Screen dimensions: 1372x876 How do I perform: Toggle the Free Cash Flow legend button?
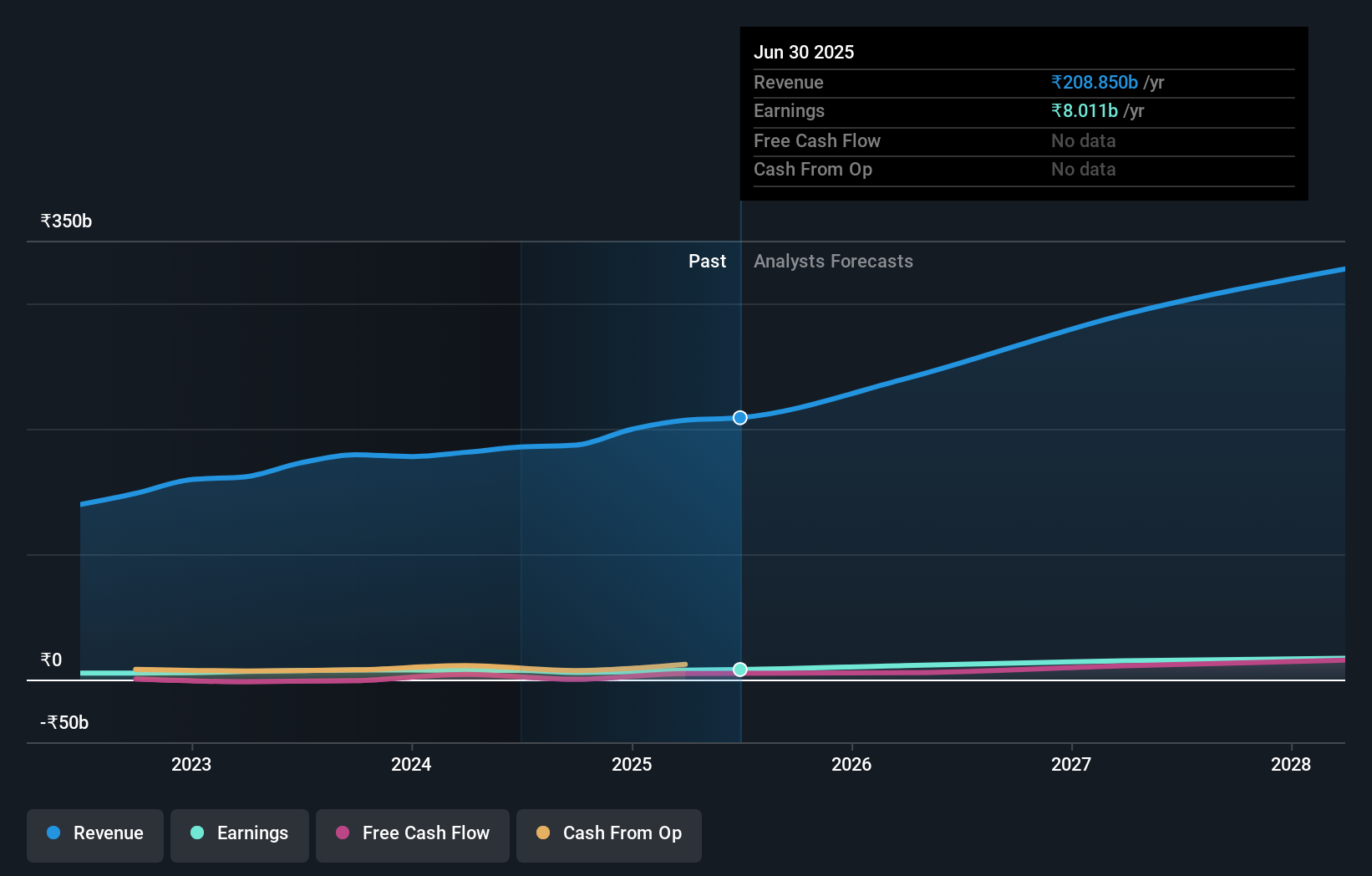[413, 835]
